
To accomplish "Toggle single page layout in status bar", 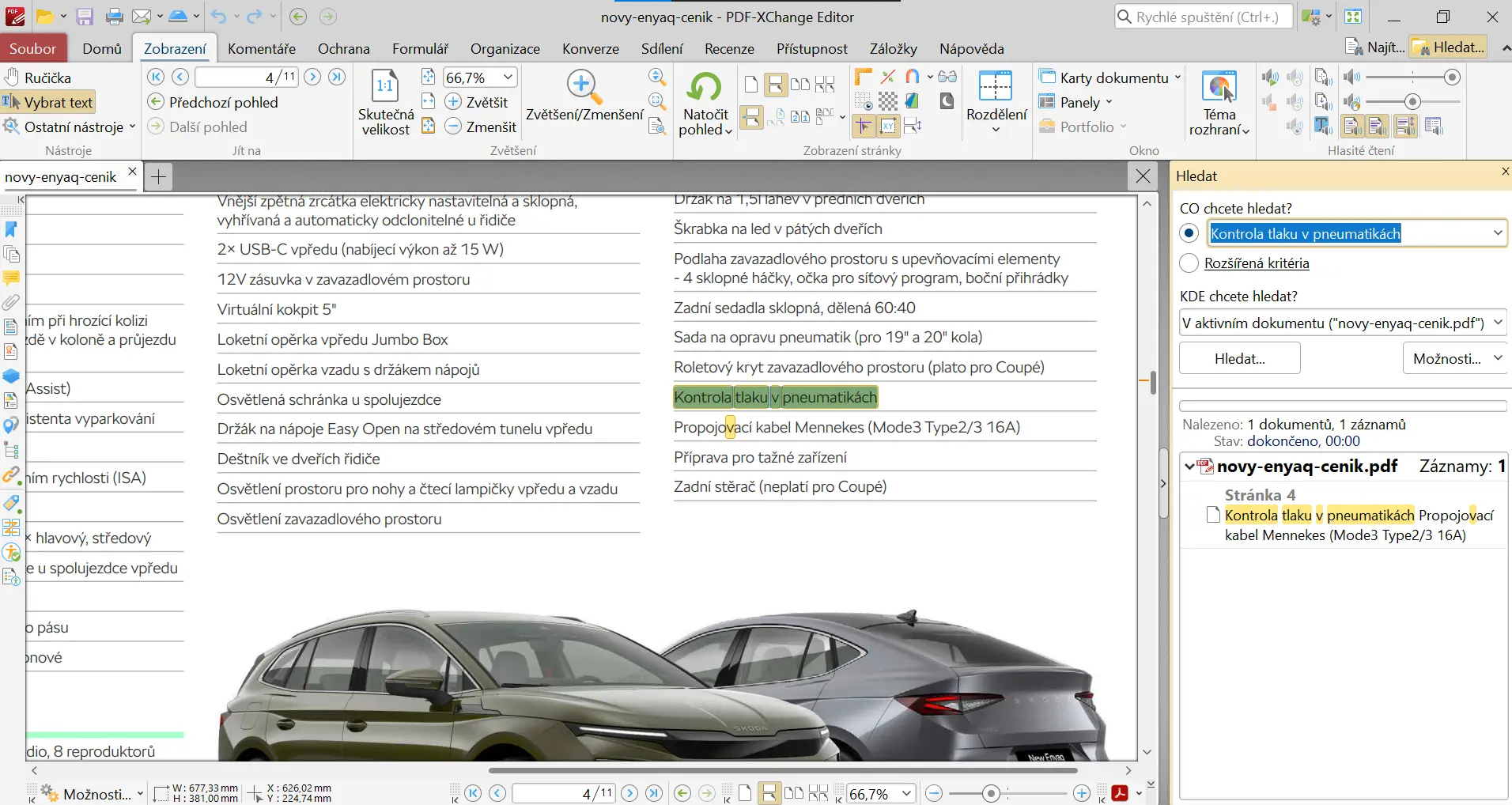I will (744, 793).
